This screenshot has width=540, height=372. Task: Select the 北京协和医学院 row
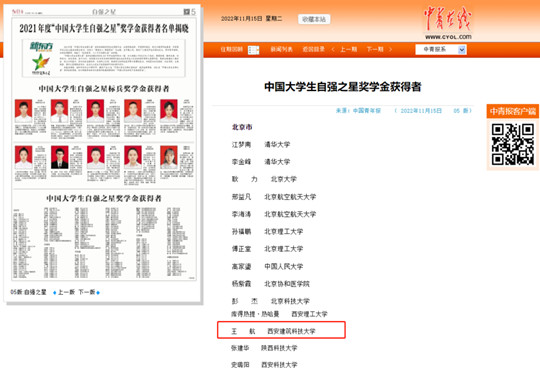(x=270, y=284)
